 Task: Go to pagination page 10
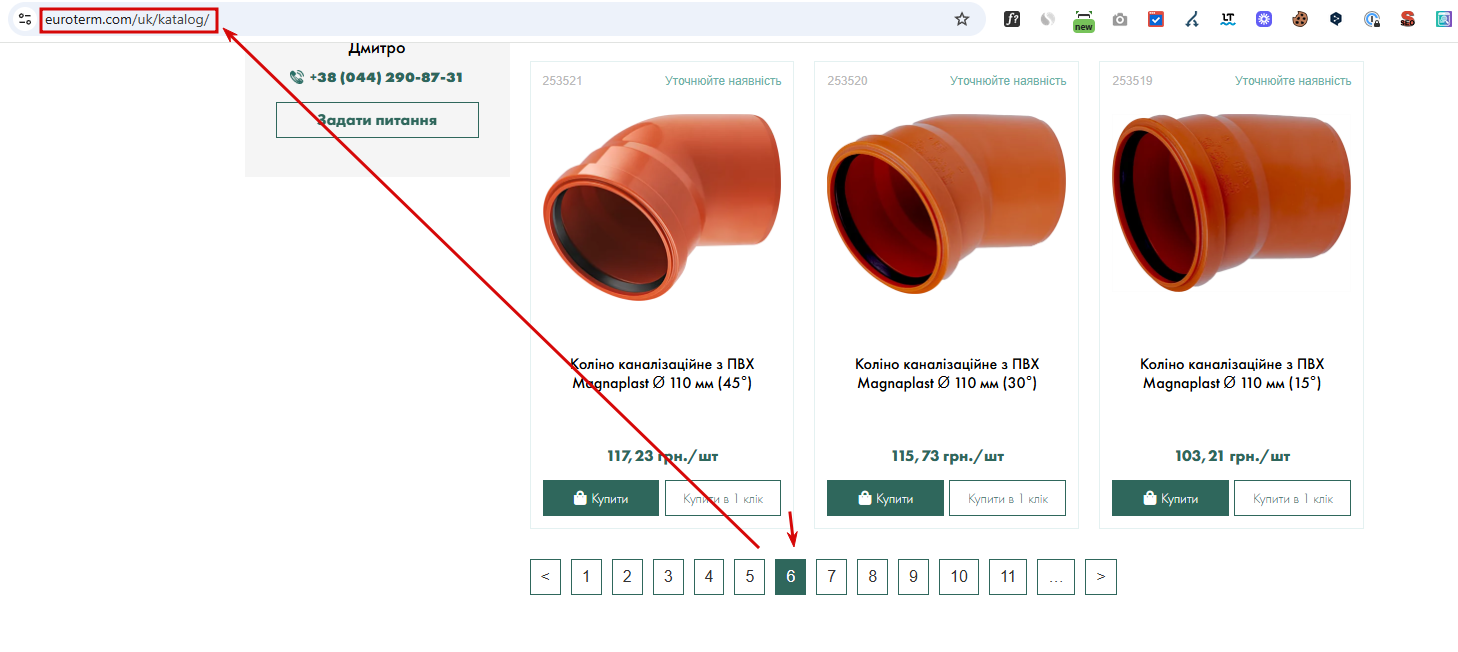click(959, 577)
